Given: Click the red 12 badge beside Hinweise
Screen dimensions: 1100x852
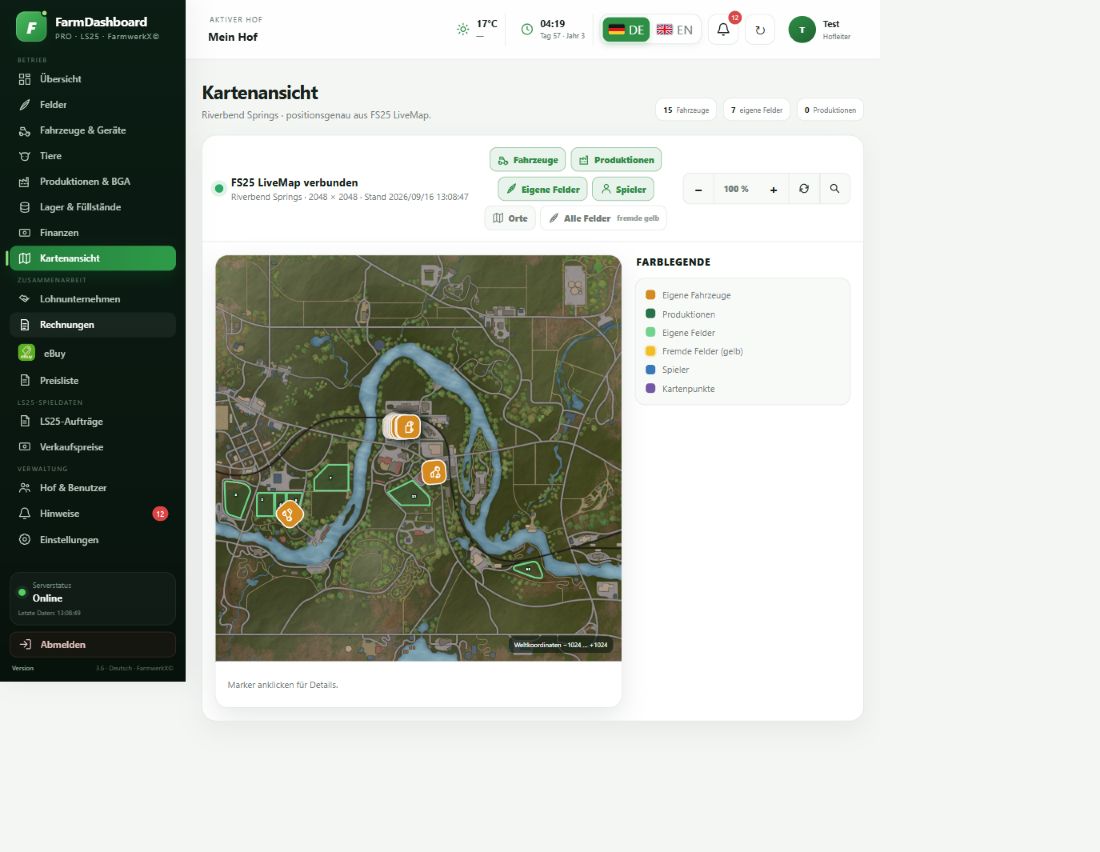Looking at the screenshot, I should [160, 514].
